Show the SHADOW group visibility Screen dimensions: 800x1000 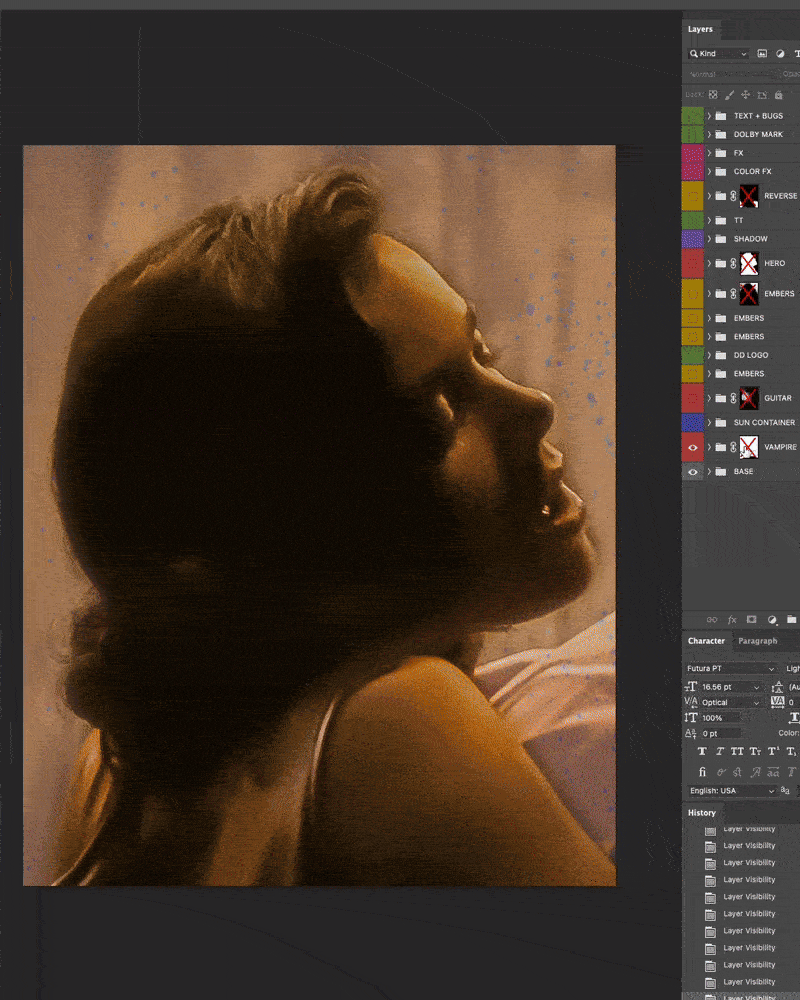pyautogui.click(x=692, y=239)
